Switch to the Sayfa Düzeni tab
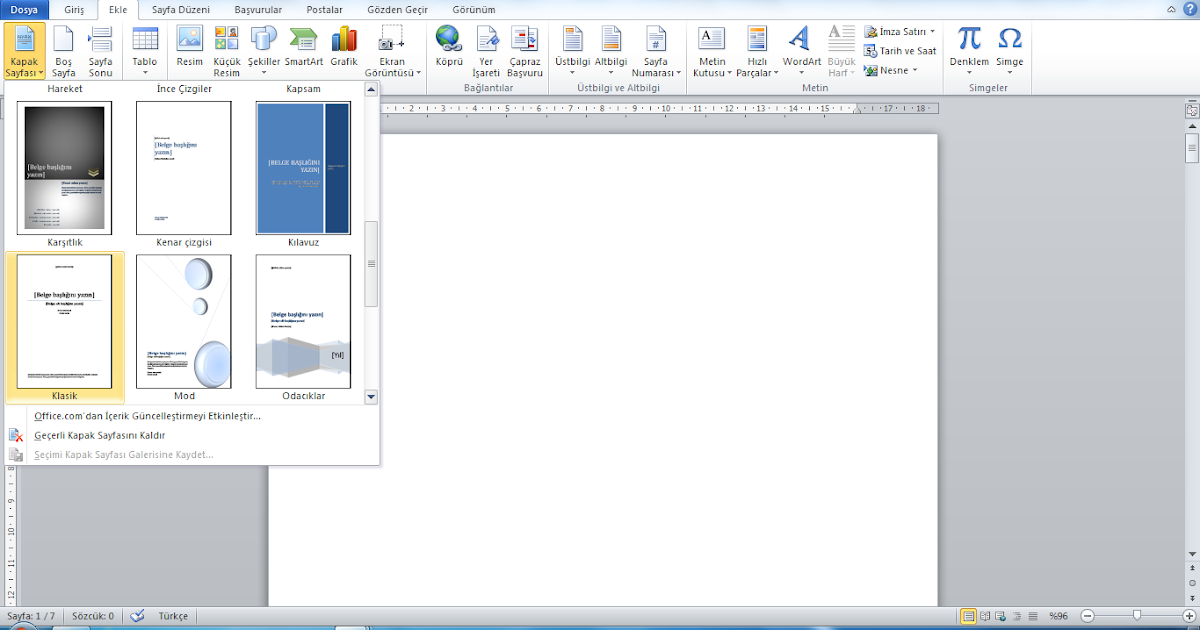The image size is (1200, 630). pos(181,10)
